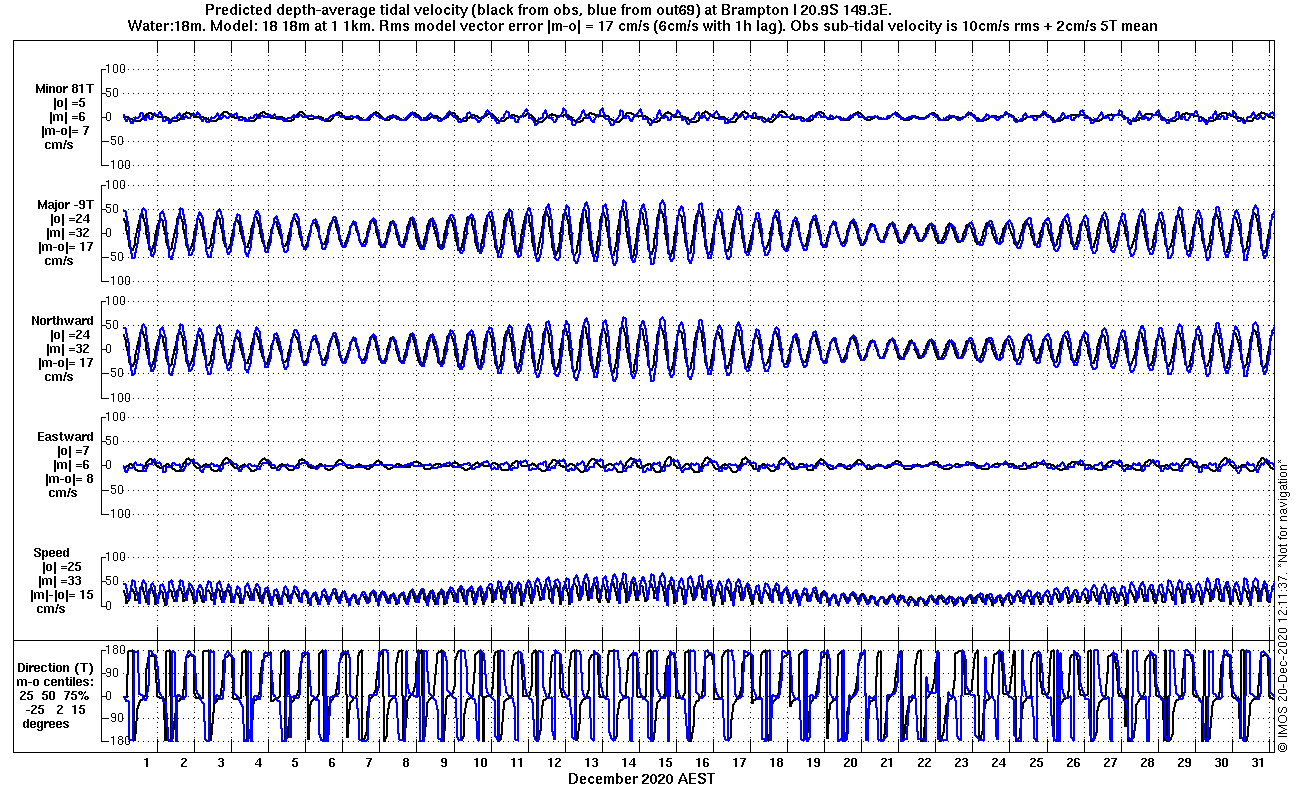Select the "Major -9T" panel label
The image size is (1300, 800).
[65, 205]
